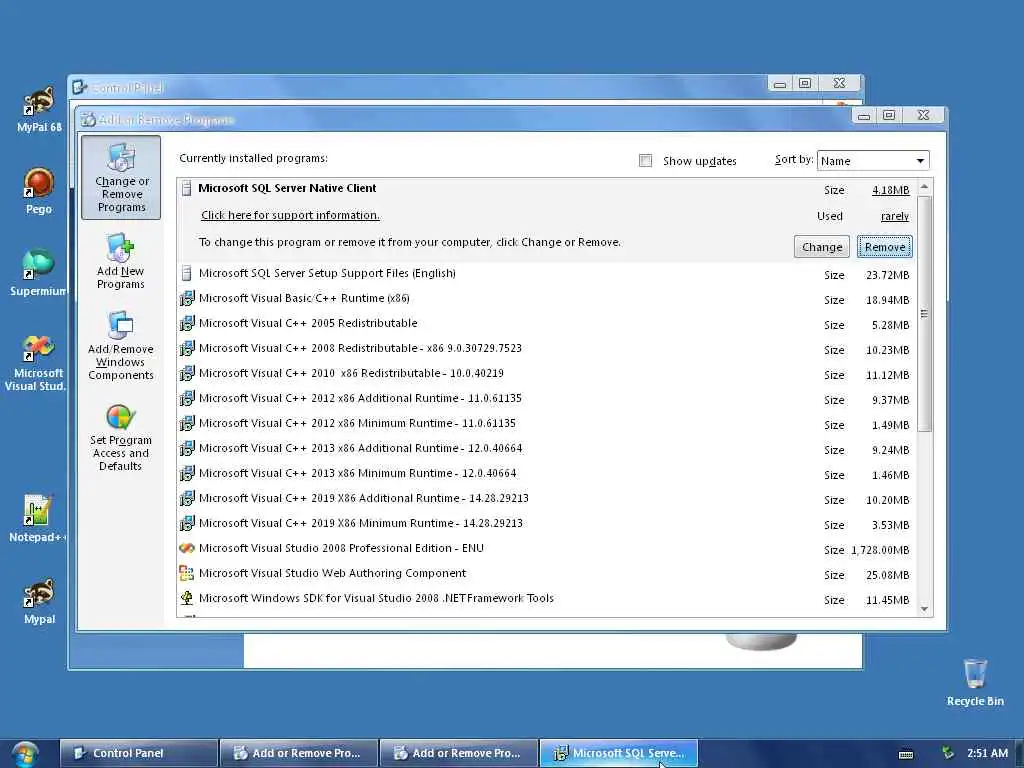Switch to Microsoft SQL Server taskbar button
The image size is (1024, 768).
618,753
